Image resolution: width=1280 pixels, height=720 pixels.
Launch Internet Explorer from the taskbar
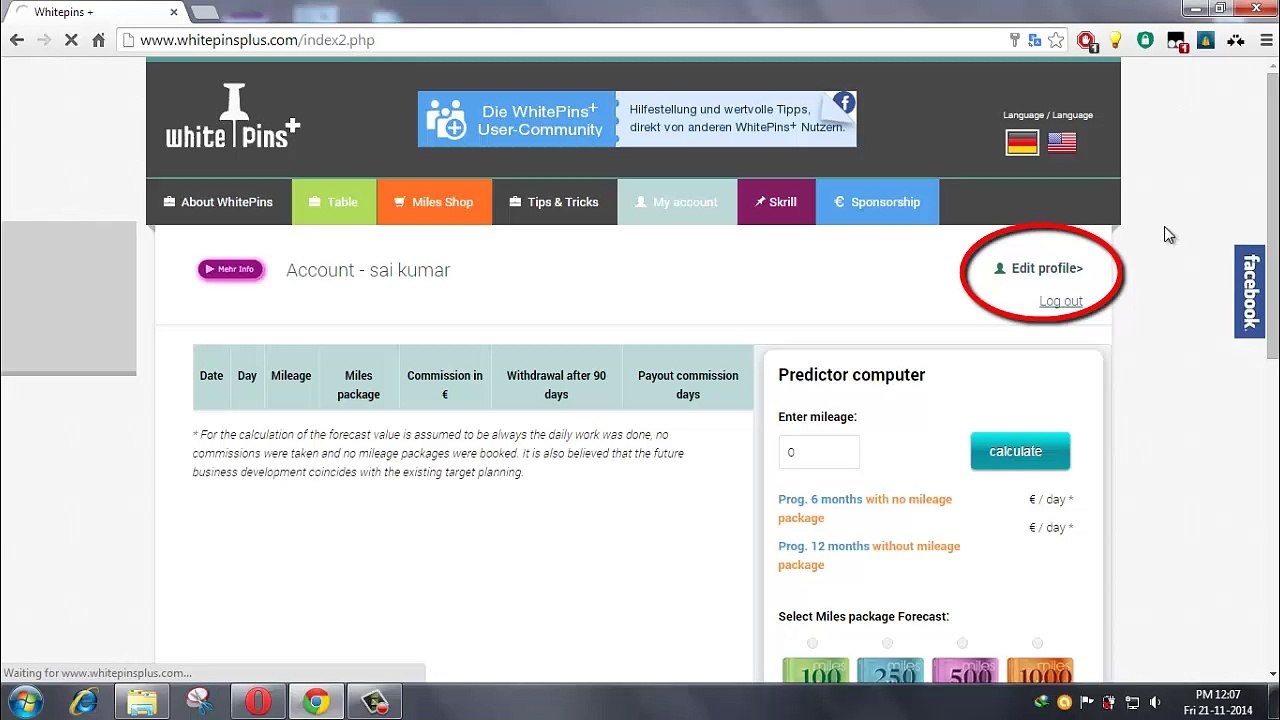(x=84, y=702)
